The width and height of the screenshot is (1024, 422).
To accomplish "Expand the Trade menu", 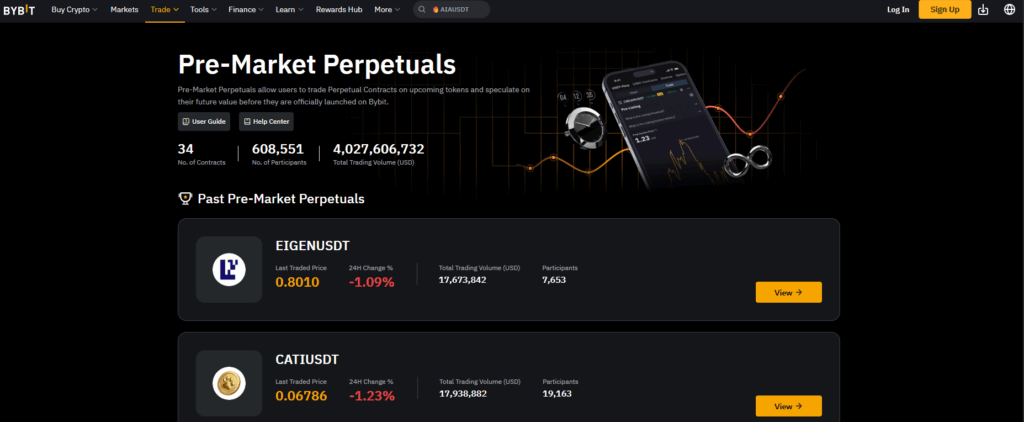I will tap(164, 10).
